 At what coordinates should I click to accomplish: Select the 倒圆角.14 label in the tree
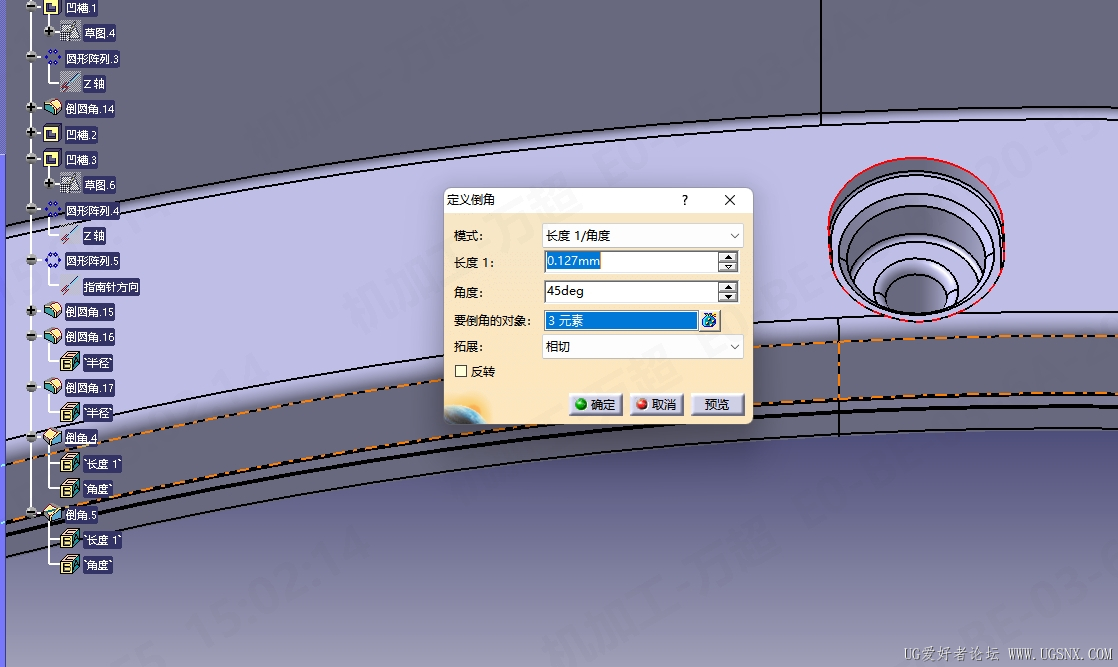point(90,108)
